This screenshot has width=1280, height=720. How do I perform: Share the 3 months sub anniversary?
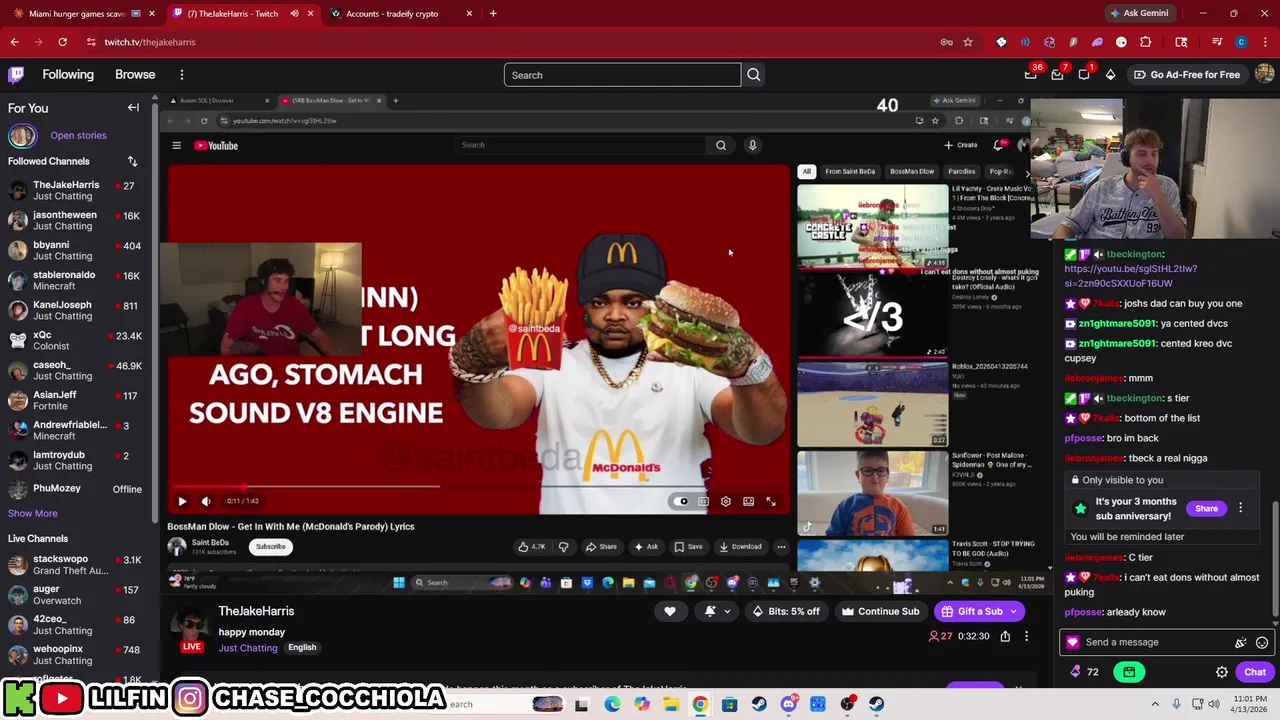(x=1206, y=508)
